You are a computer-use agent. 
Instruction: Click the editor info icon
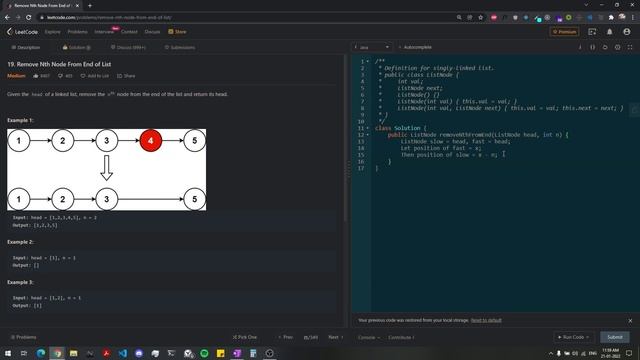(x=580, y=47)
